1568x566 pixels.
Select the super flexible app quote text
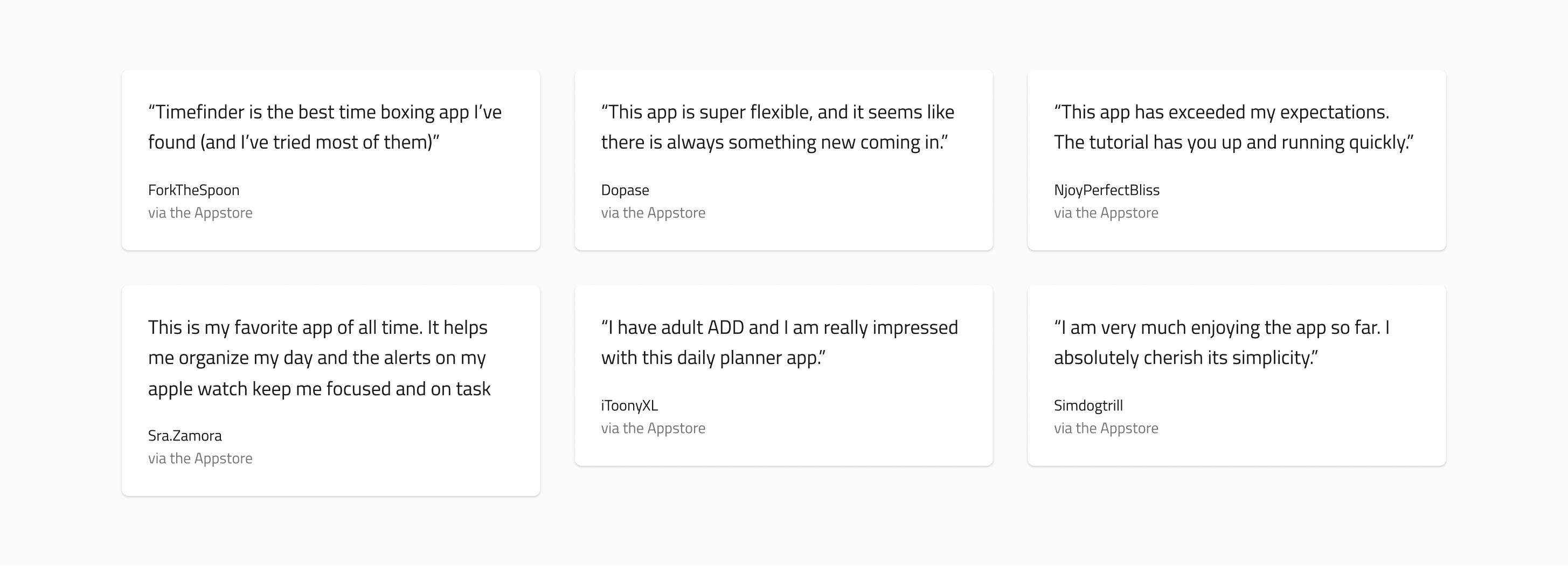(x=778, y=127)
